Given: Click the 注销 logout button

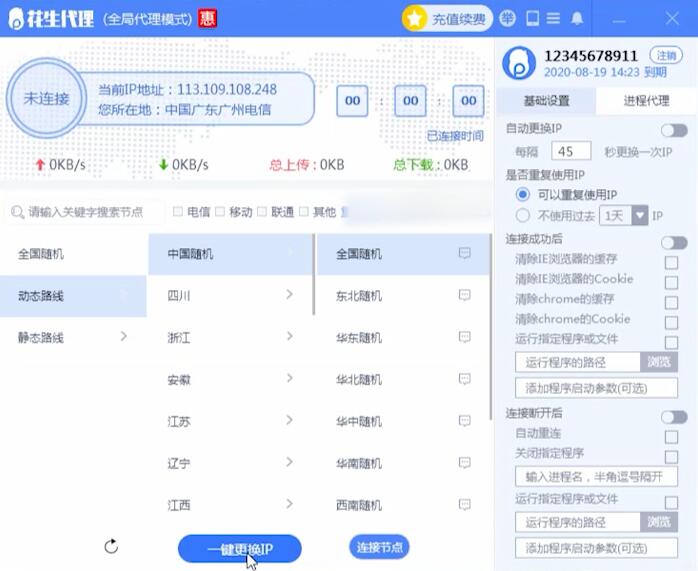Looking at the screenshot, I should 666,56.
